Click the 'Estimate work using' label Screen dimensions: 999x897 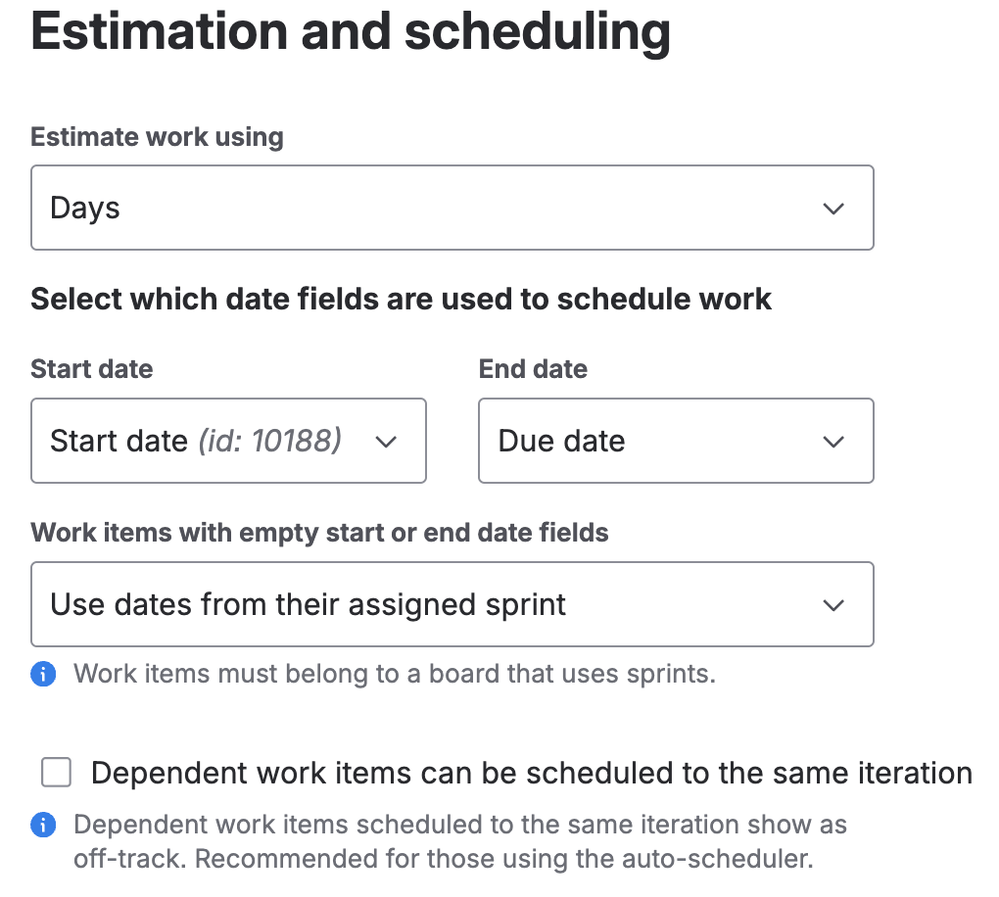pyautogui.click(x=157, y=137)
